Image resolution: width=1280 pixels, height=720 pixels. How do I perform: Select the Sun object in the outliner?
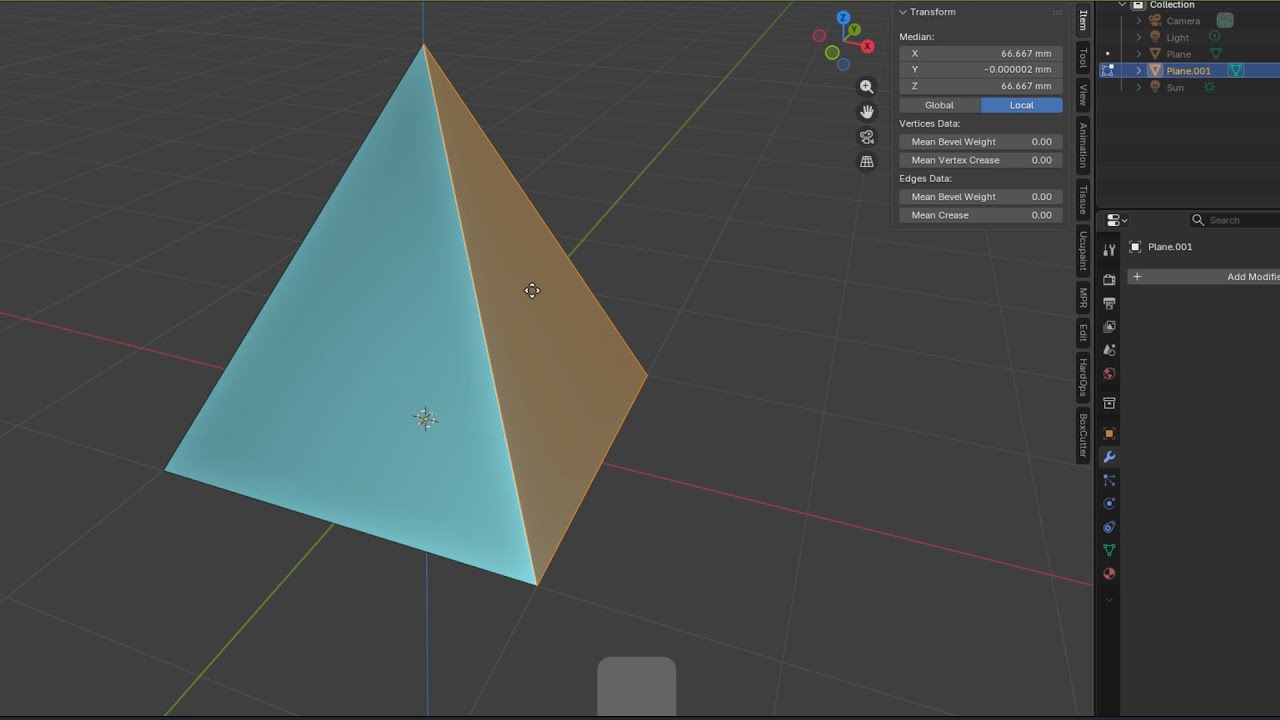[x=1175, y=87]
